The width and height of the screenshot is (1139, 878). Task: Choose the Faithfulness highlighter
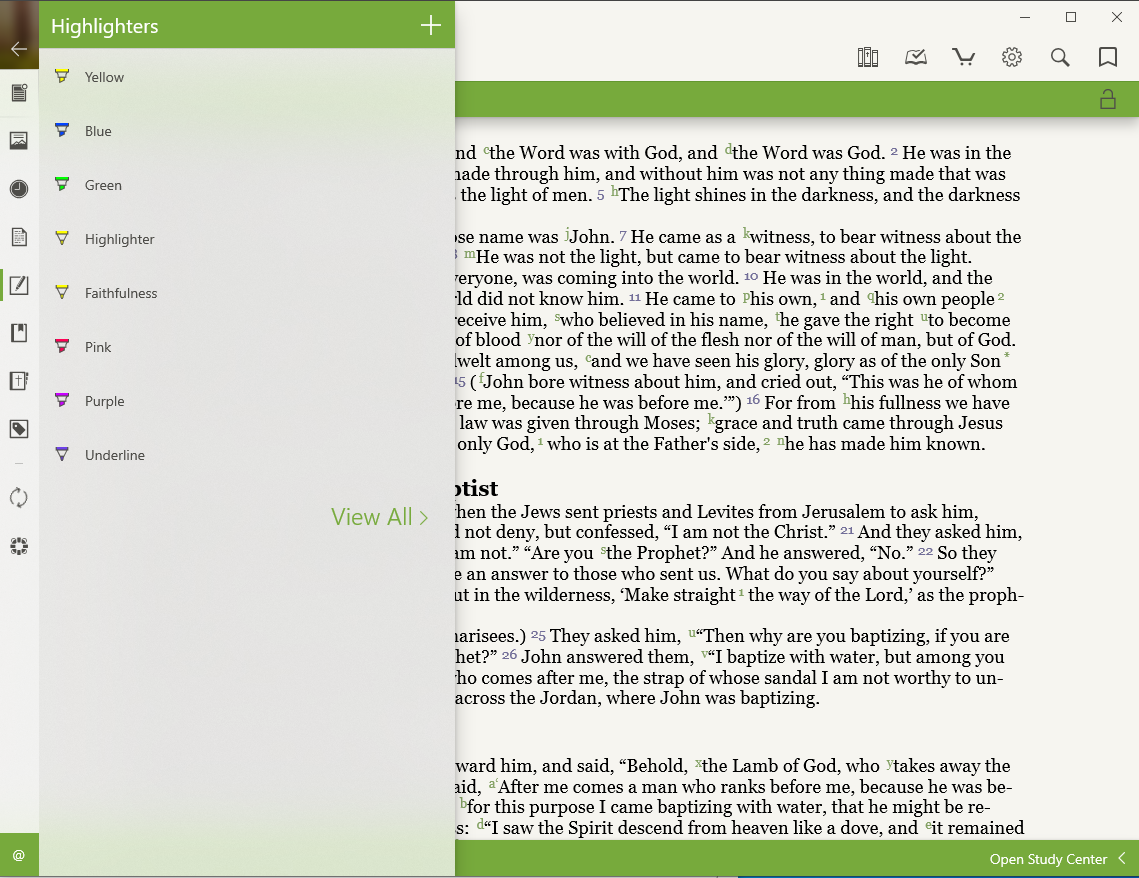[x=120, y=293]
